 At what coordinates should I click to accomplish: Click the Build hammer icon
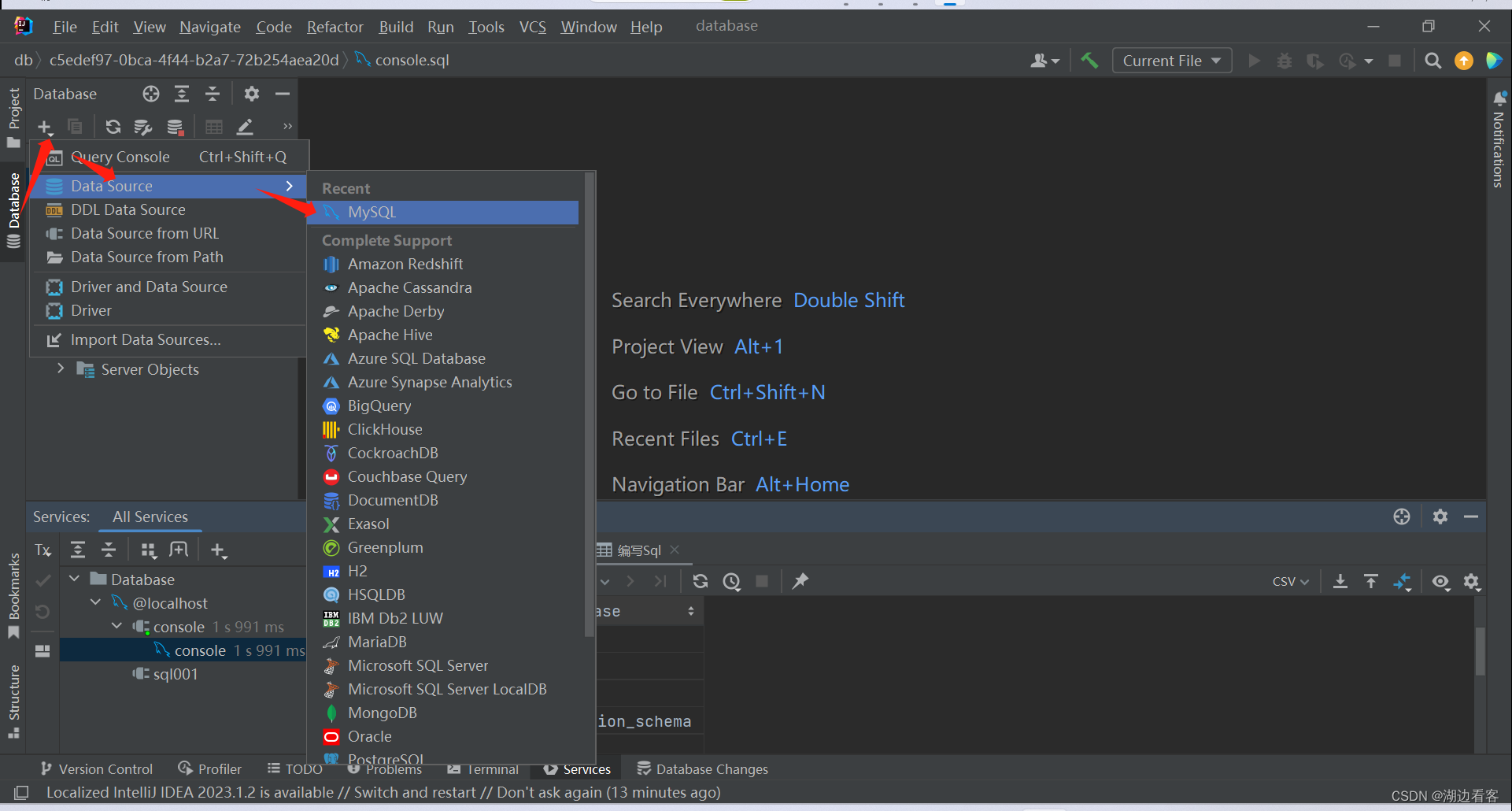click(x=1090, y=61)
